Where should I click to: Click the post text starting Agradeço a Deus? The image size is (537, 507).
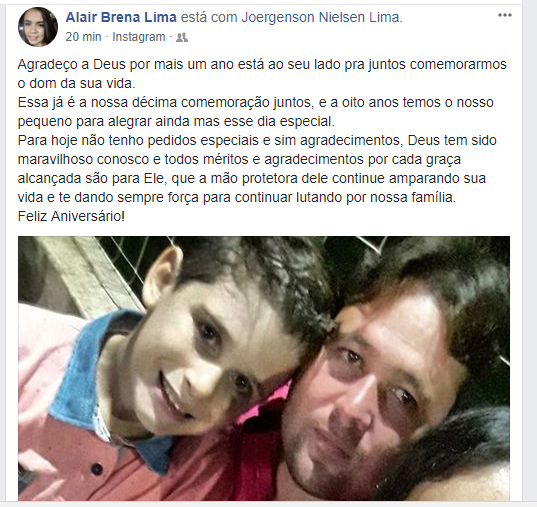point(262,140)
